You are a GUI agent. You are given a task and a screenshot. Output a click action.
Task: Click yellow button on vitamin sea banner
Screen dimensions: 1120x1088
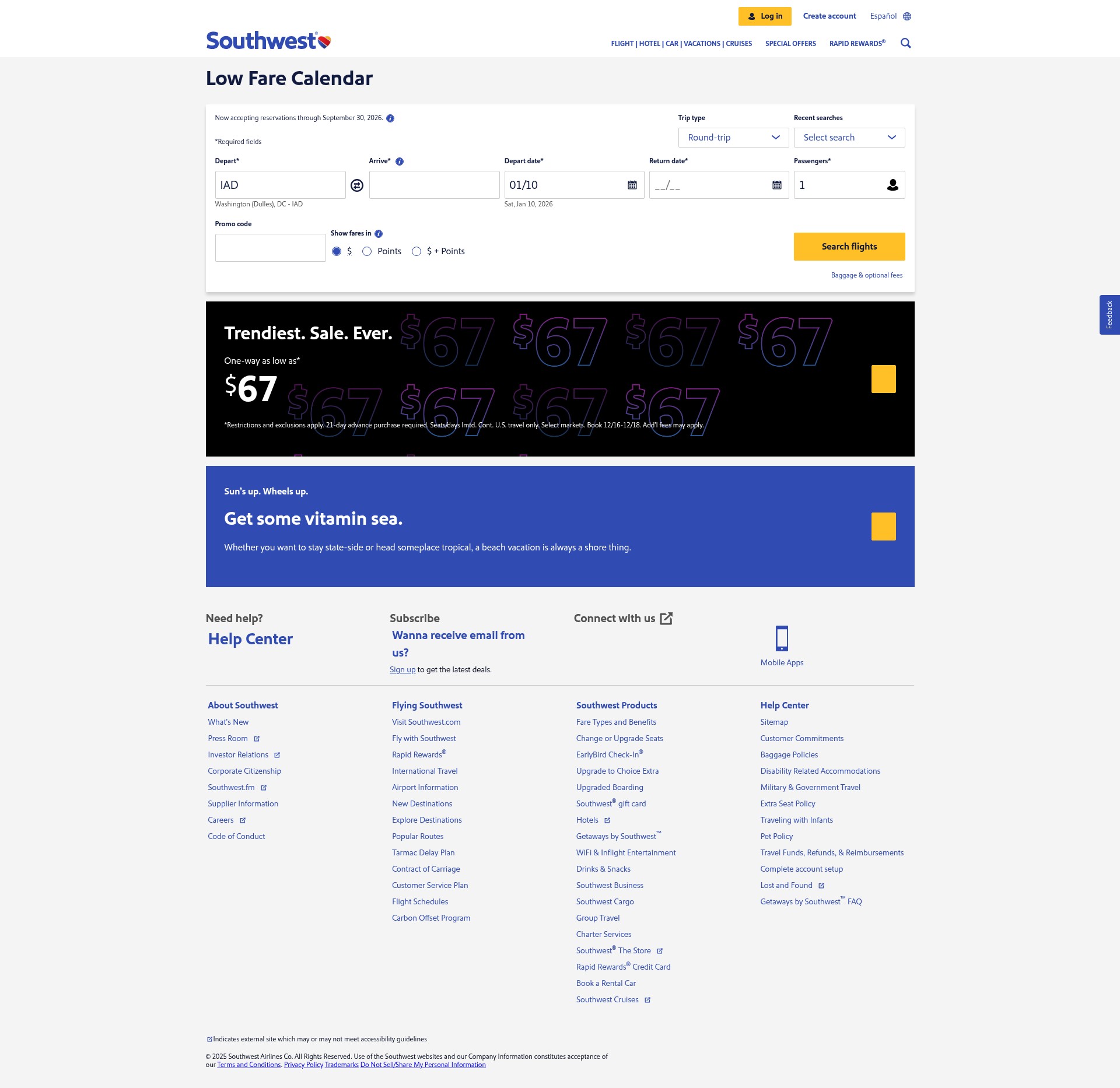point(884,527)
